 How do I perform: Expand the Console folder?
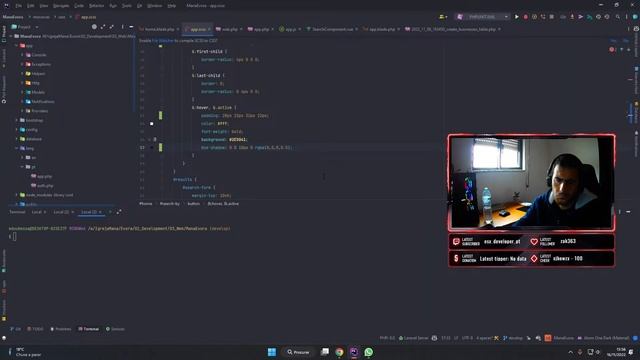point(22,55)
